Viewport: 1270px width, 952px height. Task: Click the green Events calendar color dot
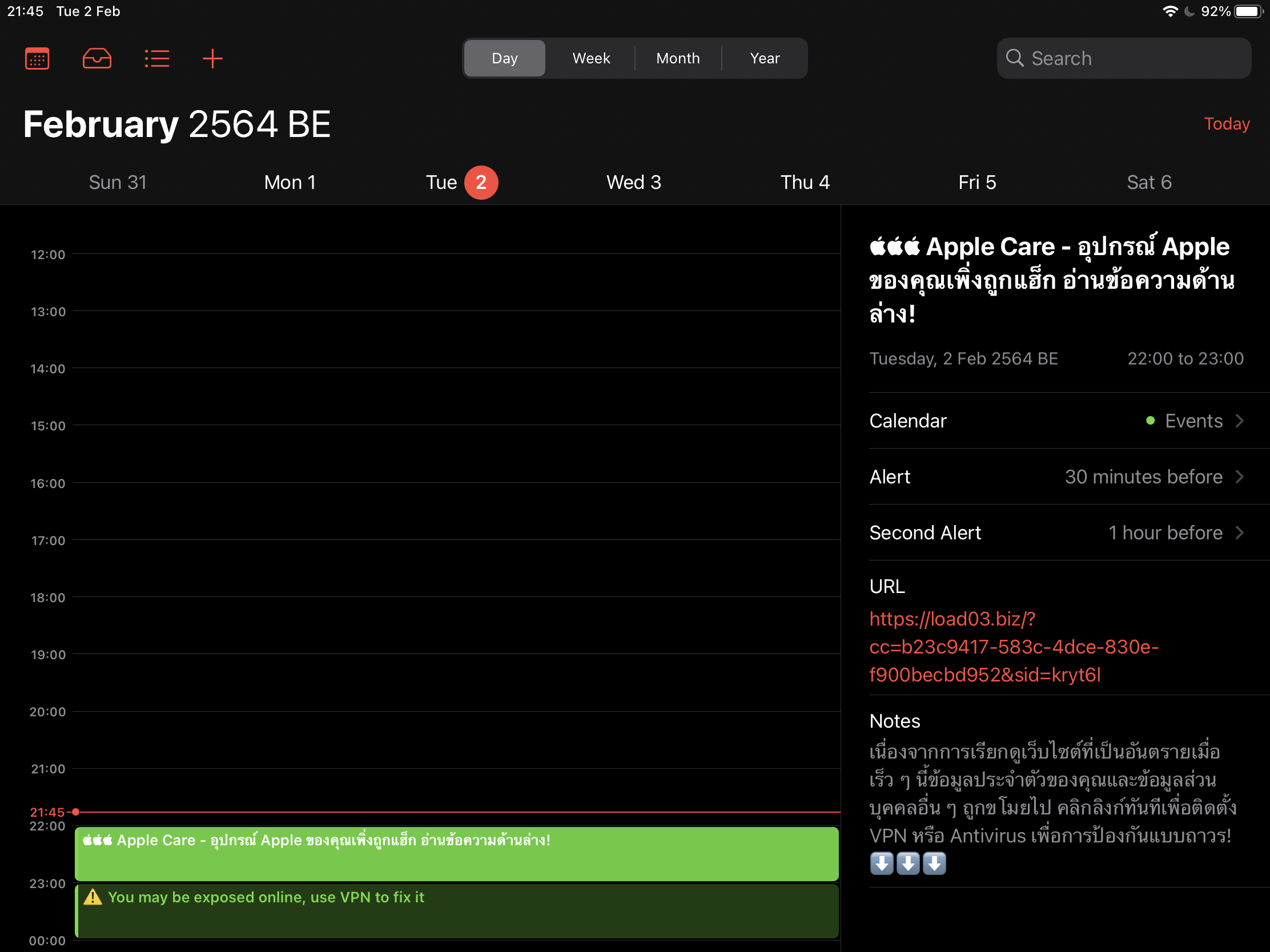[x=1150, y=421]
